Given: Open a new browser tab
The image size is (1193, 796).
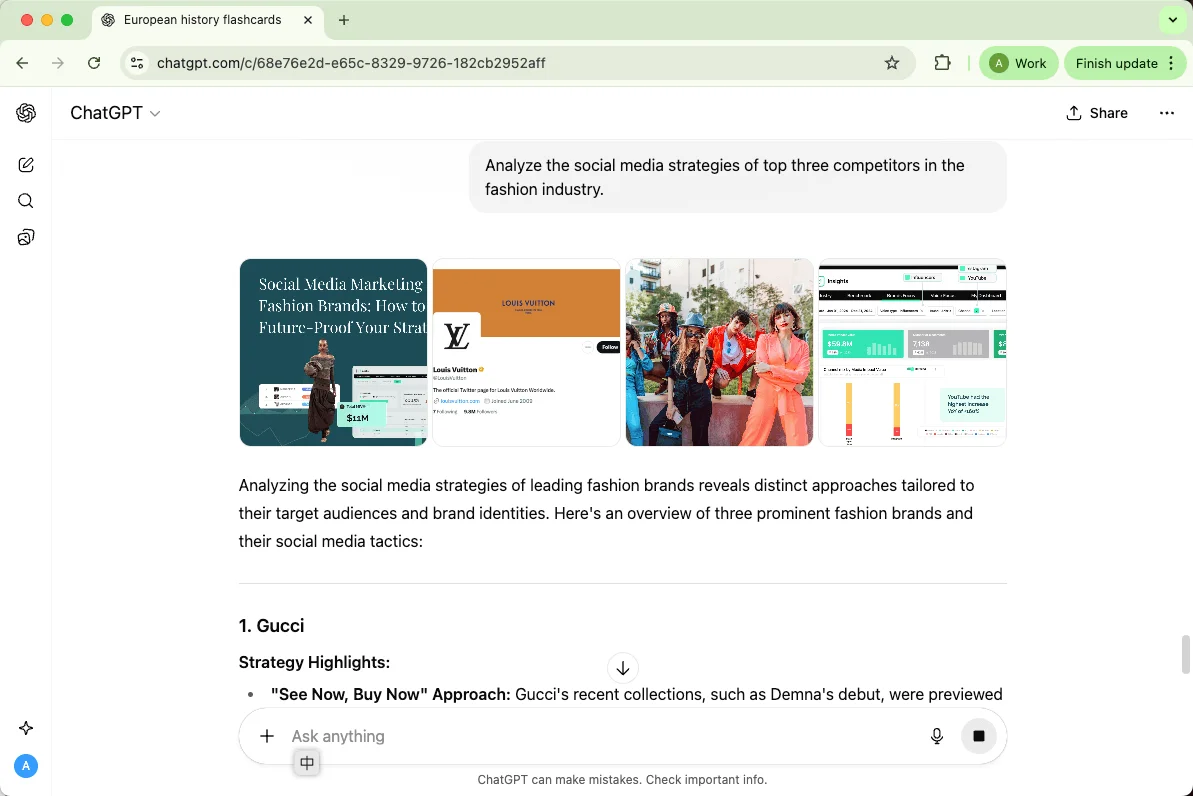Looking at the screenshot, I should [344, 20].
